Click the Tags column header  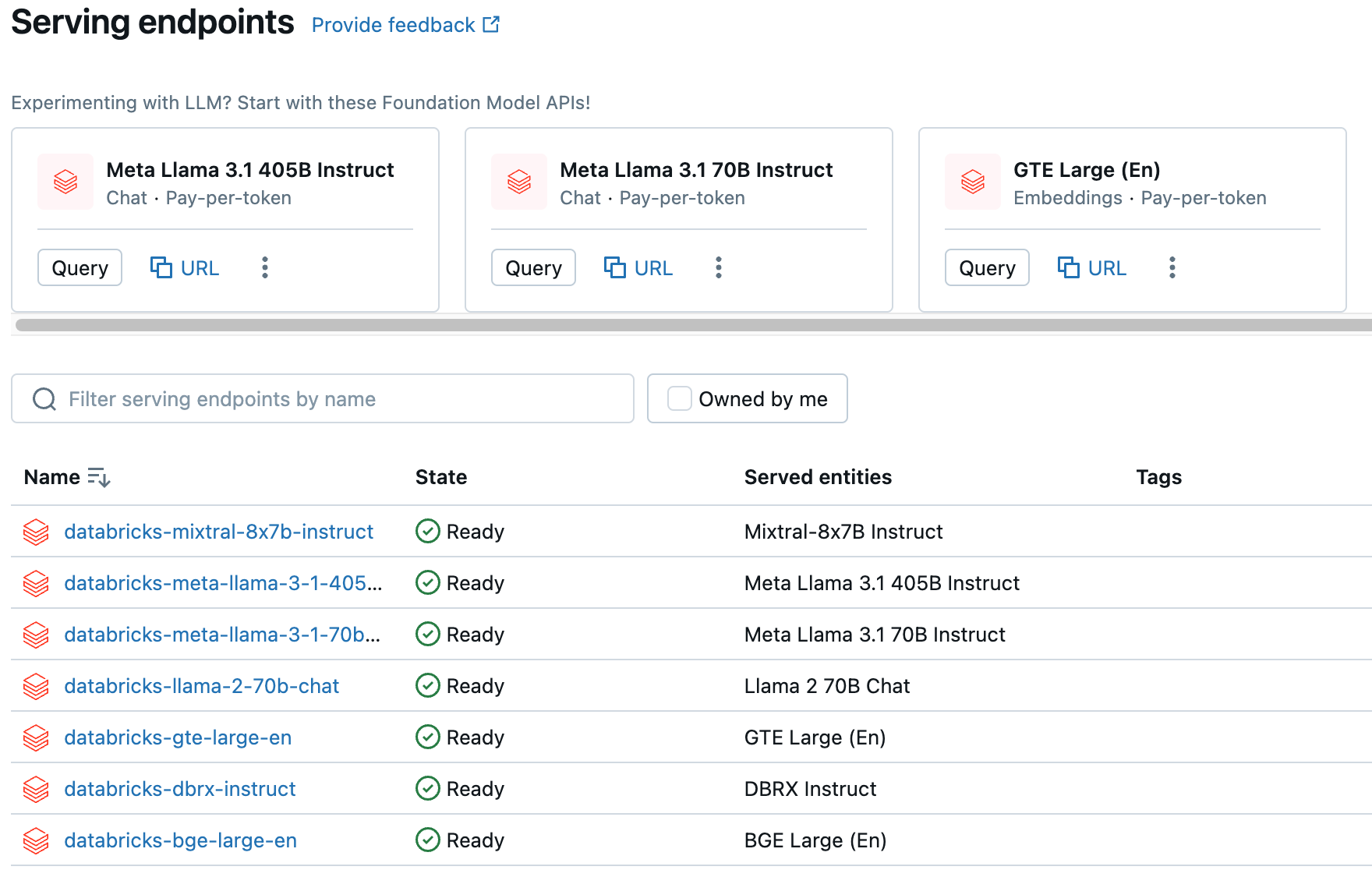pos(1158,477)
